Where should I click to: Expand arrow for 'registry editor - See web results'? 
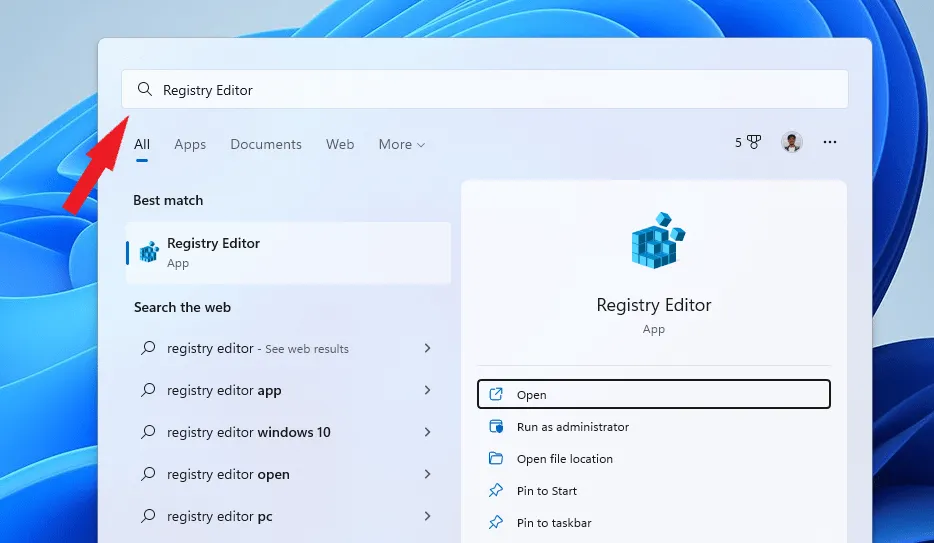click(x=427, y=348)
